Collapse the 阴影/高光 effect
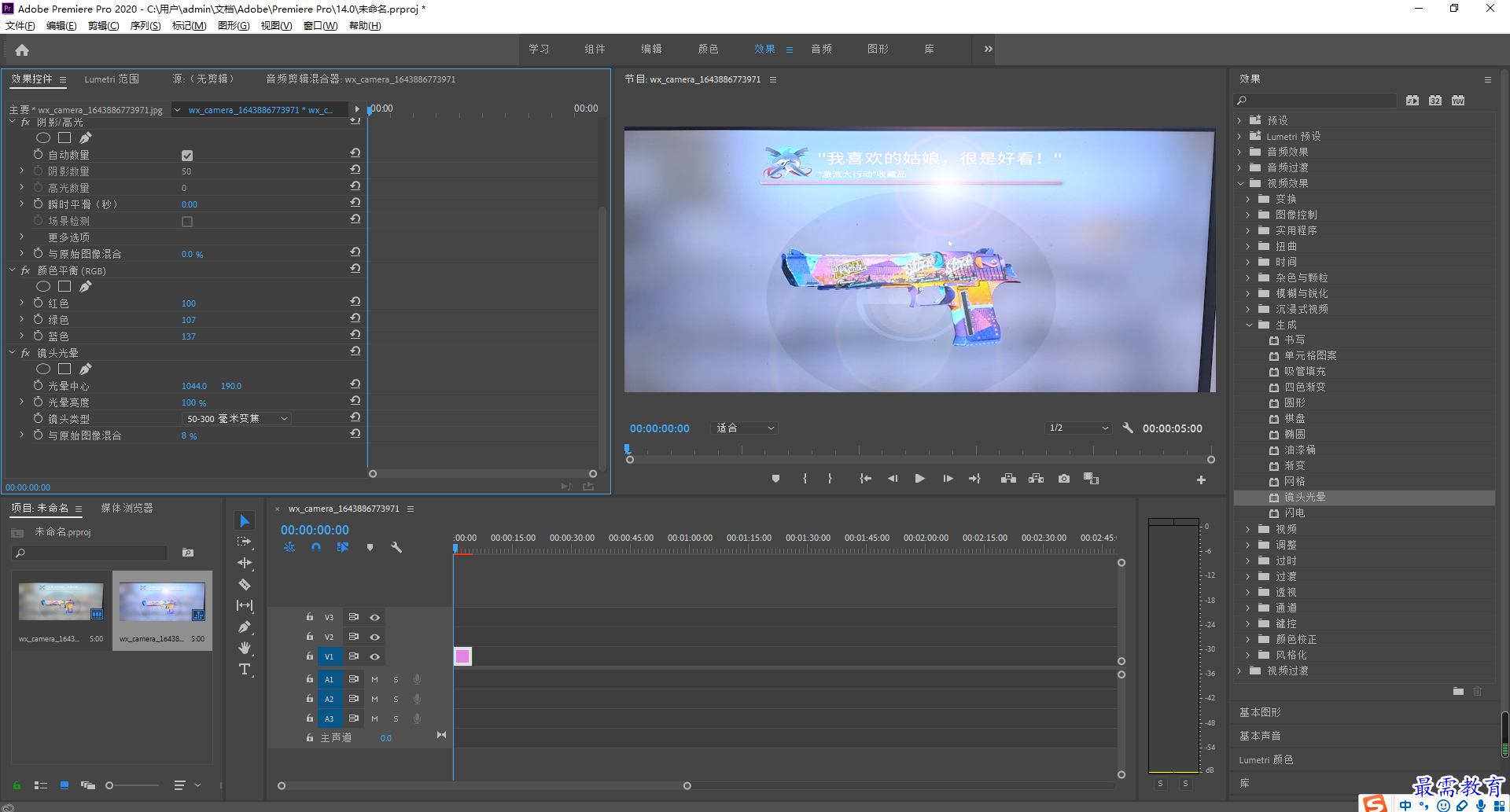This screenshot has width=1510, height=812. [13, 122]
